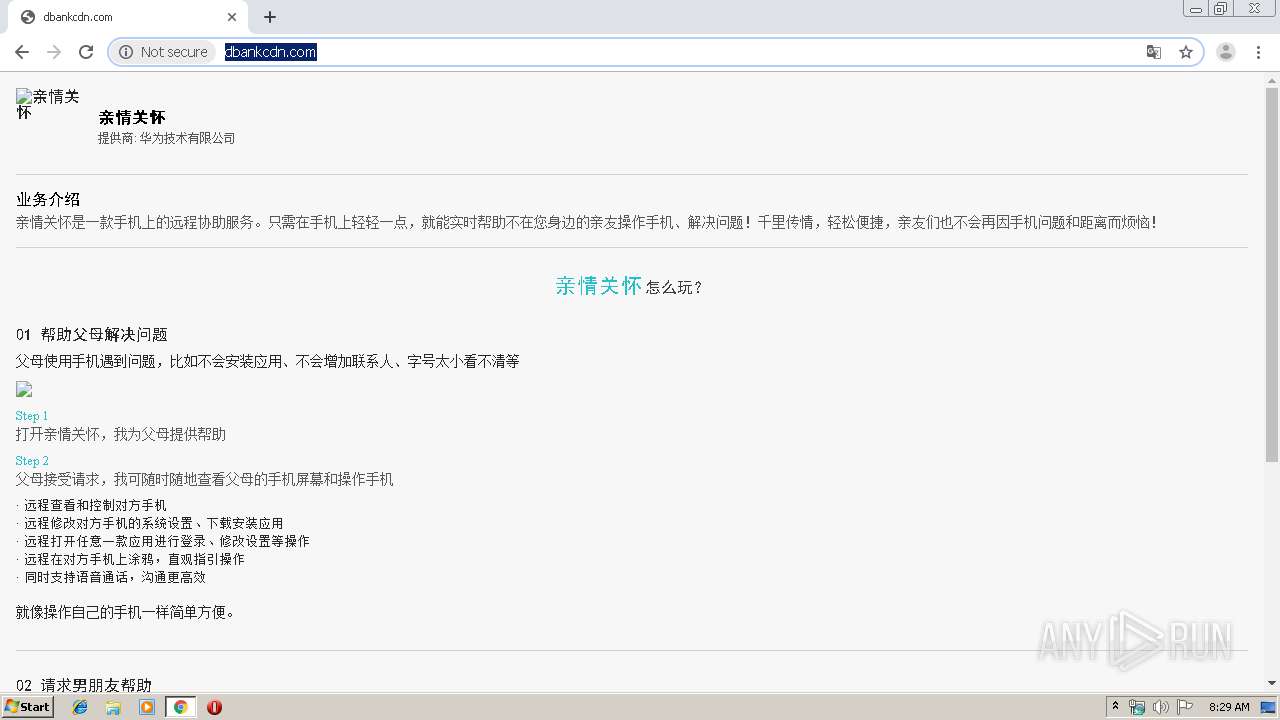Click the broken 亲情关怀 app logo image
Image resolution: width=1280 pixels, height=720 pixels.
(48, 104)
